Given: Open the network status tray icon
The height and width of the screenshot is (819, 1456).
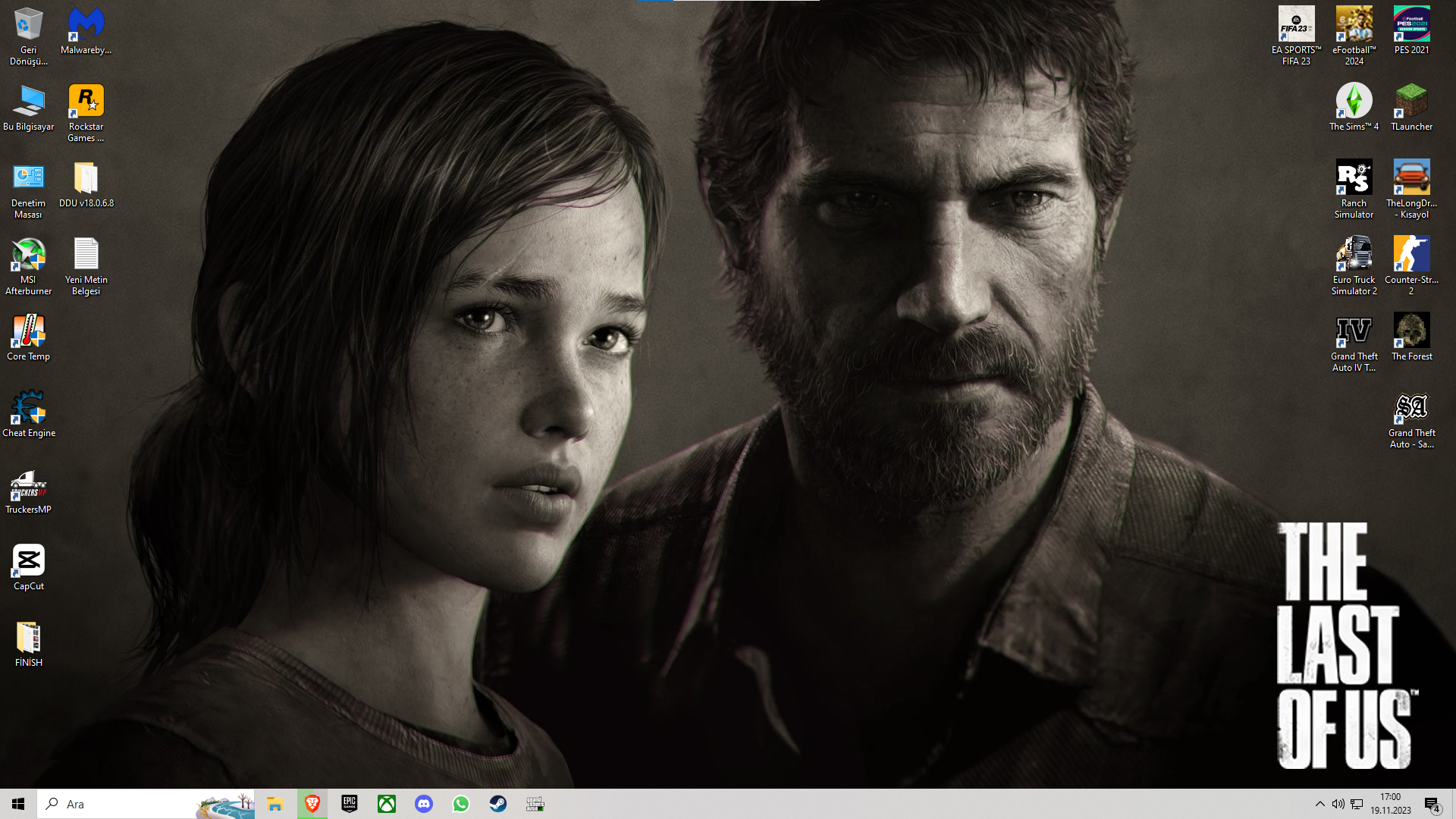Looking at the screenshot, I should pos(1357,804).
